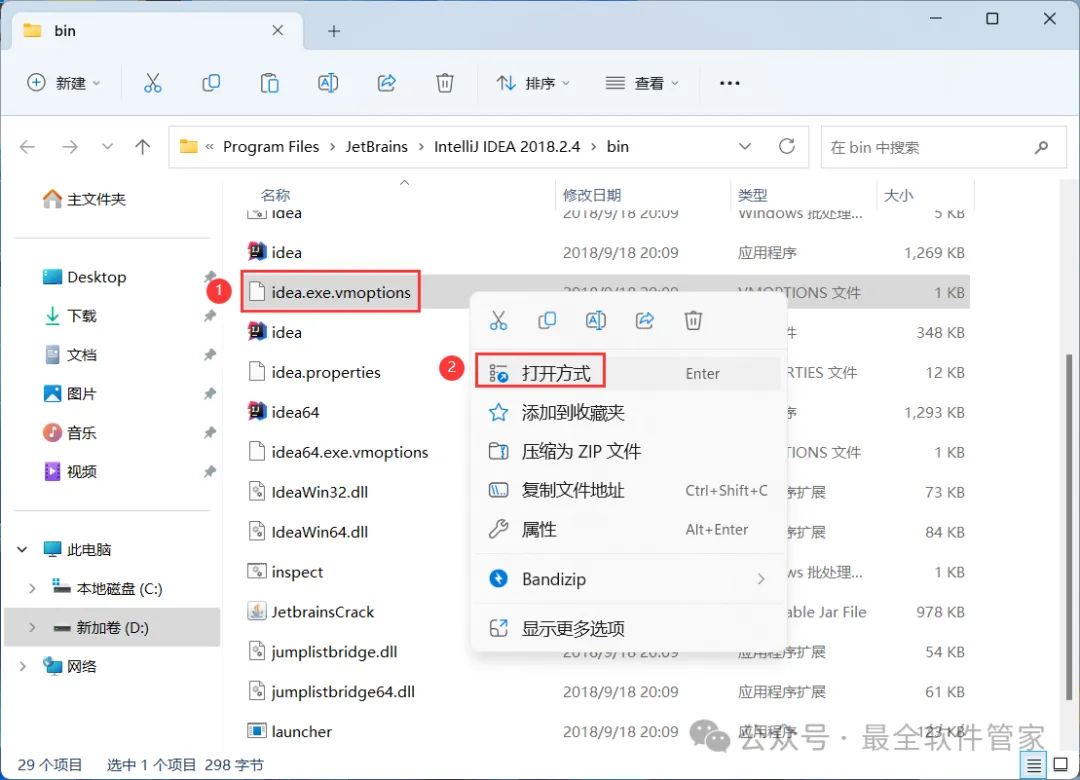This screenshot has width=1080, height=780.
Task: Click the Rename icon in the main toolbar
Action: 328,83
